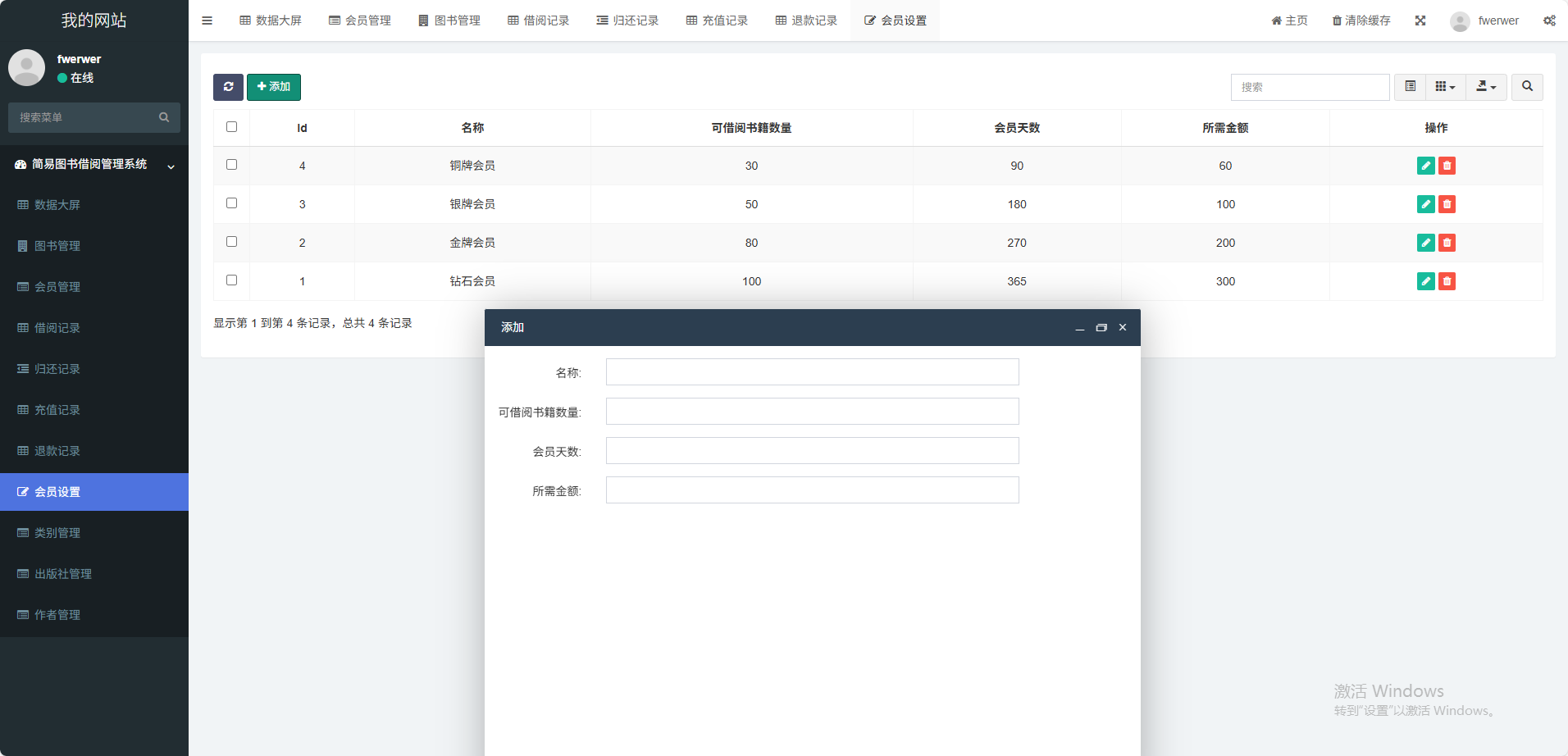1568x756 pixels.
Task: Click the delete icon for 银牌会员 row
Action: tap(1447, 204)
